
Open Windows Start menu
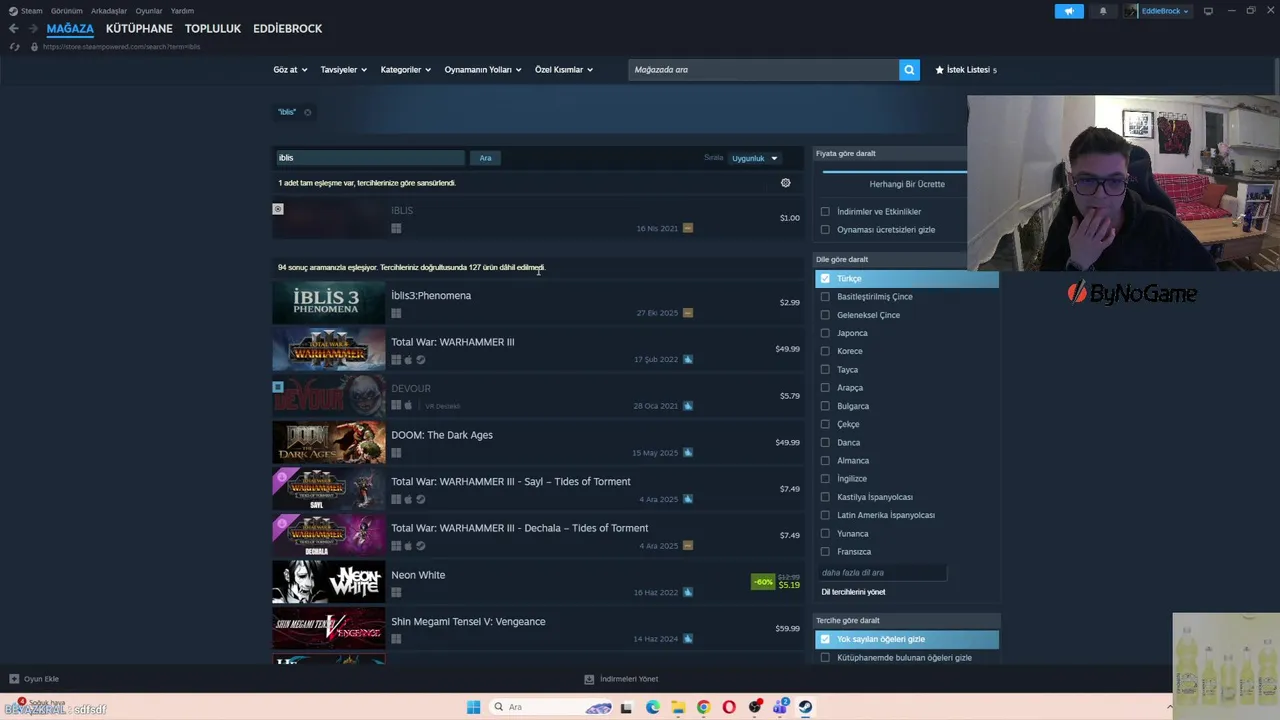pos(473,707)
